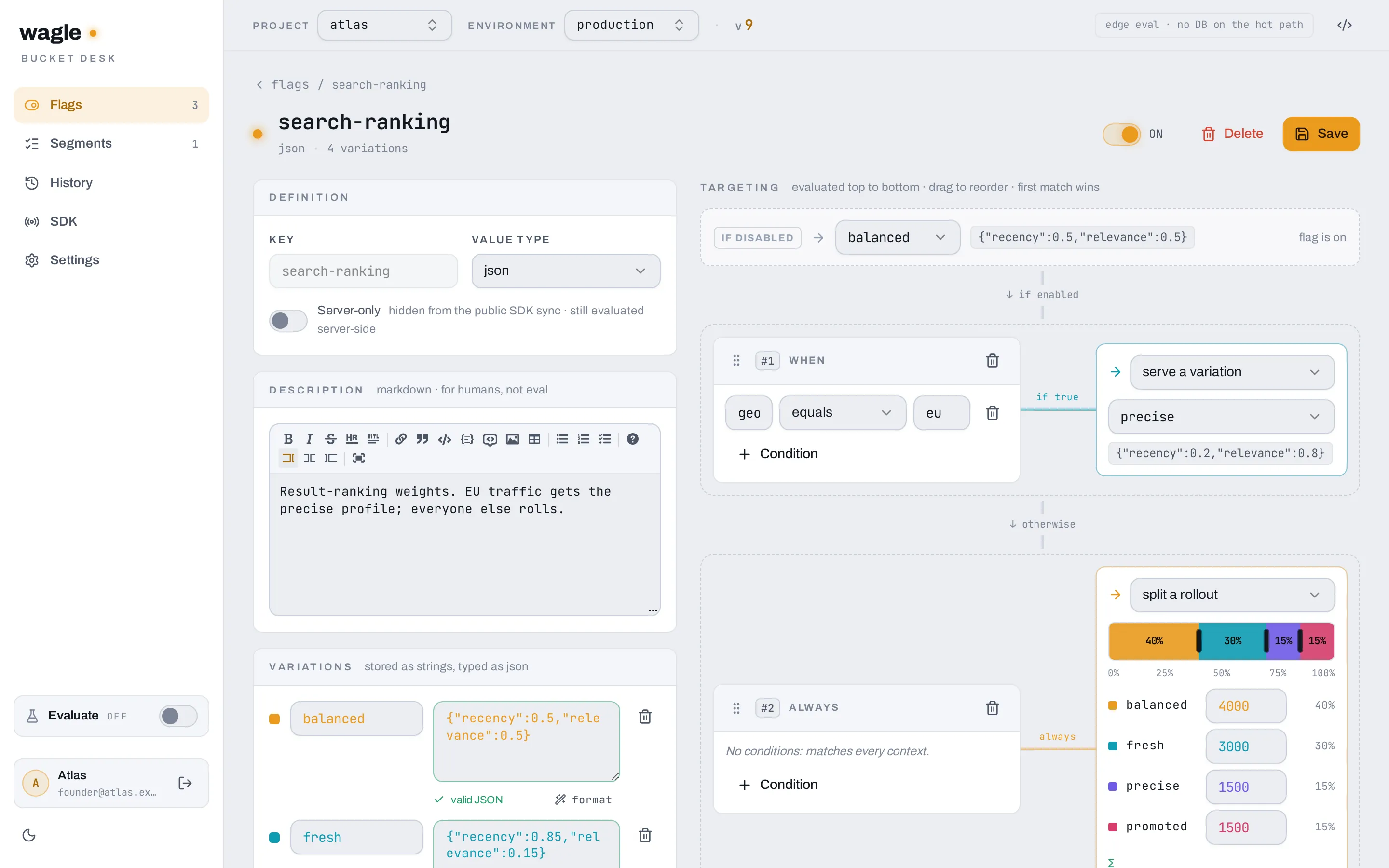The image size is (1389, 868).
Task: Click the geo attribute field
Action: (x=749, y=413)
